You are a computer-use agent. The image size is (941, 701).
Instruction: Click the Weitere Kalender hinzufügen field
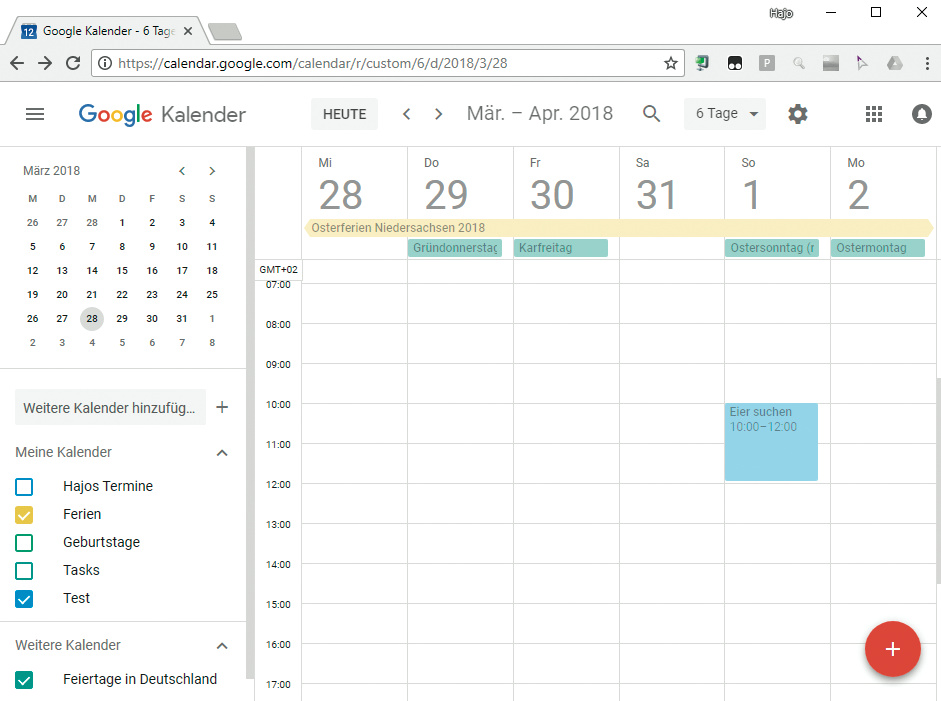point(110,408)
